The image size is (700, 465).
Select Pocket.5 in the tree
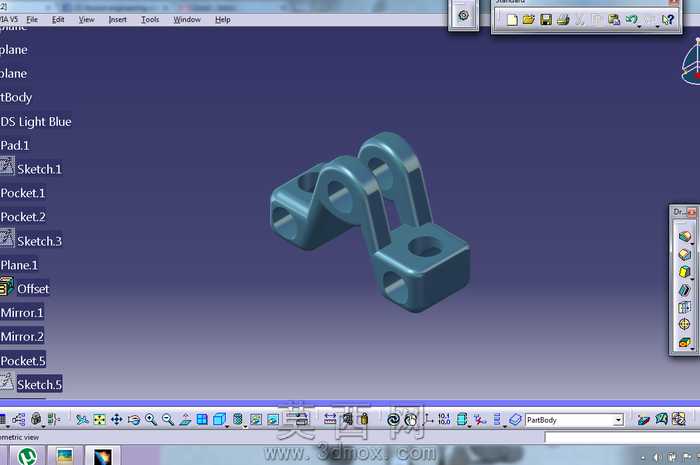[x=23, y=361]
